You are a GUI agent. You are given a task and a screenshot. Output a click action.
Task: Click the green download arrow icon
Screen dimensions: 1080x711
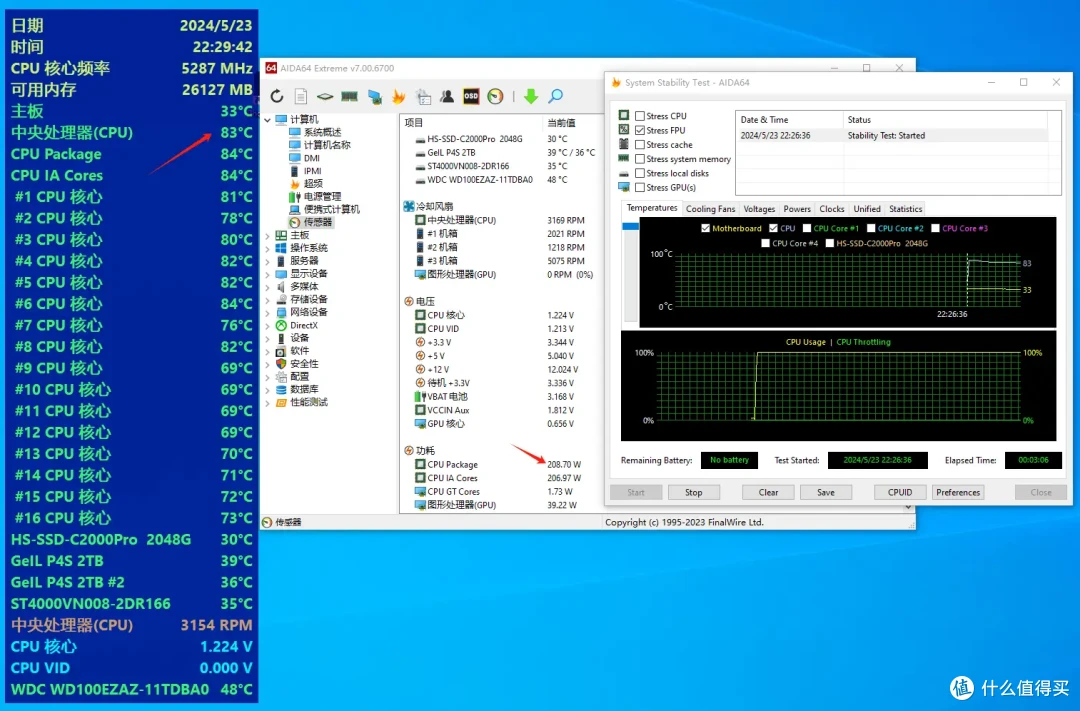[530, 96]
